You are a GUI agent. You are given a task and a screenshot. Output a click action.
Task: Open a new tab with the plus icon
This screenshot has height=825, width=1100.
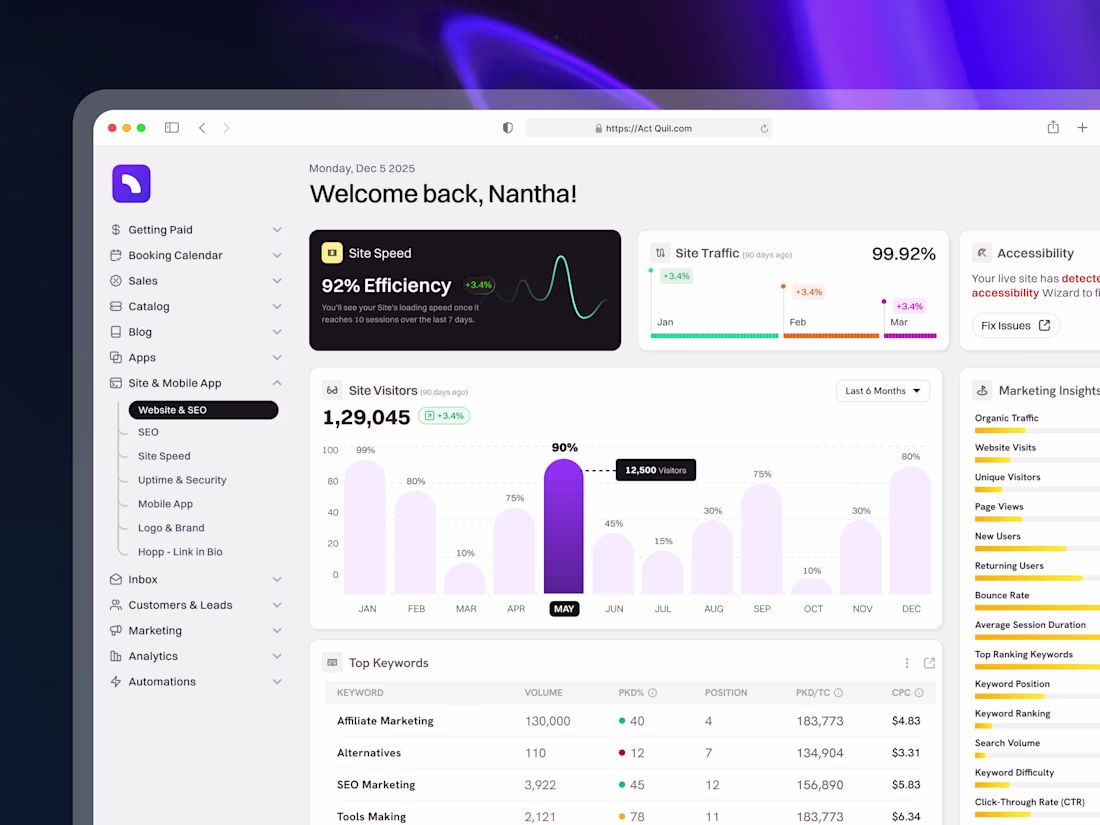pyautogui.click(x=1082, y=127)
